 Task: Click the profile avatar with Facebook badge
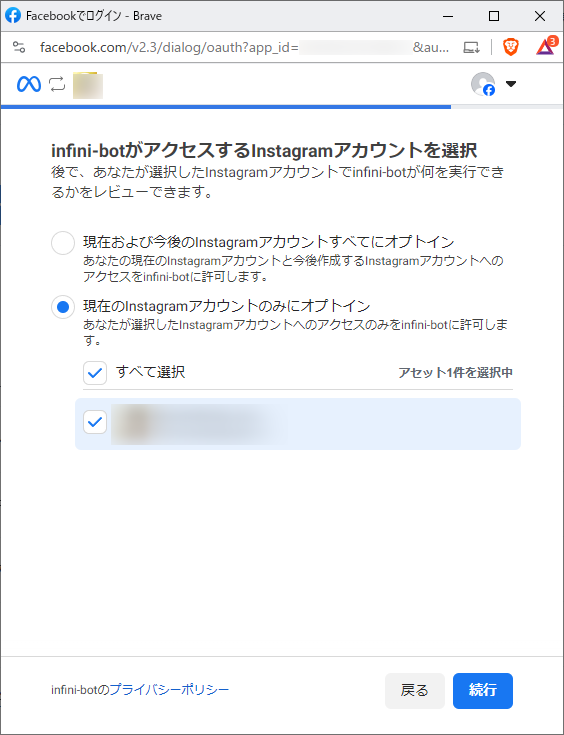(483, 84)
